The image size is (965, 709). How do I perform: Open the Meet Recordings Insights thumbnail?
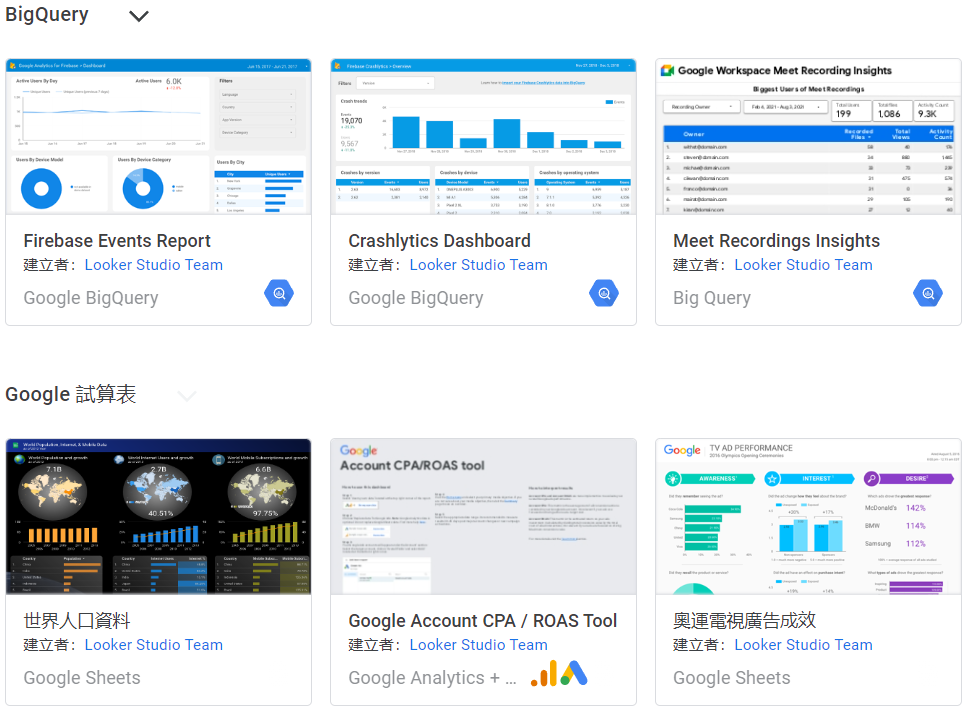pos(808,137)
